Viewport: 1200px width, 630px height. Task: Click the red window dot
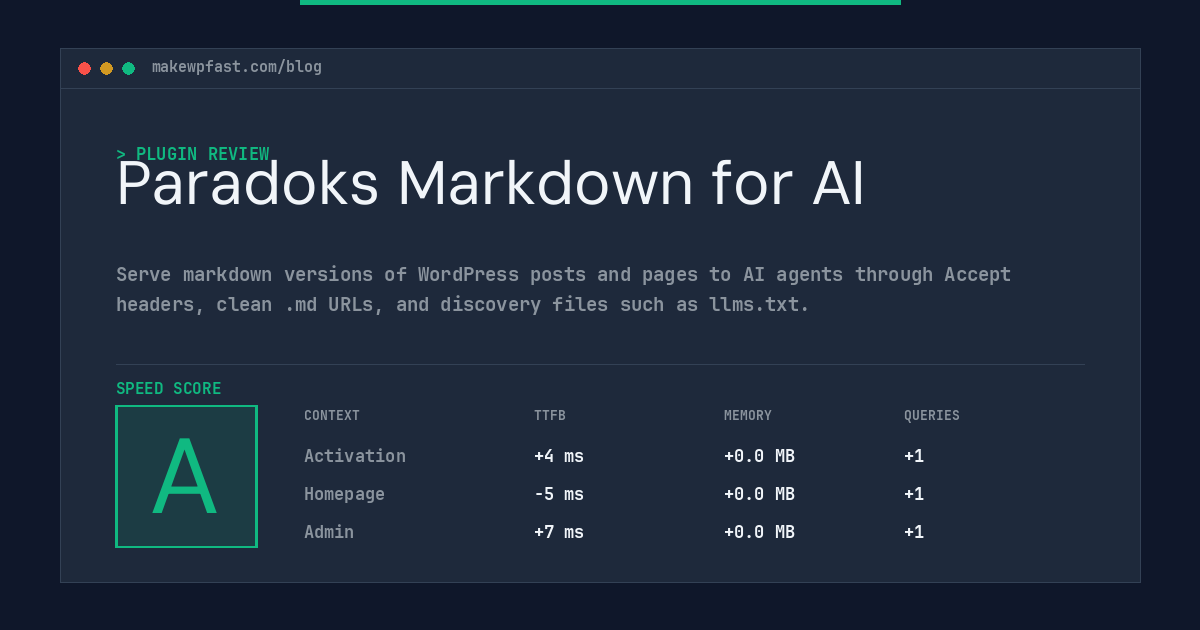84,68
